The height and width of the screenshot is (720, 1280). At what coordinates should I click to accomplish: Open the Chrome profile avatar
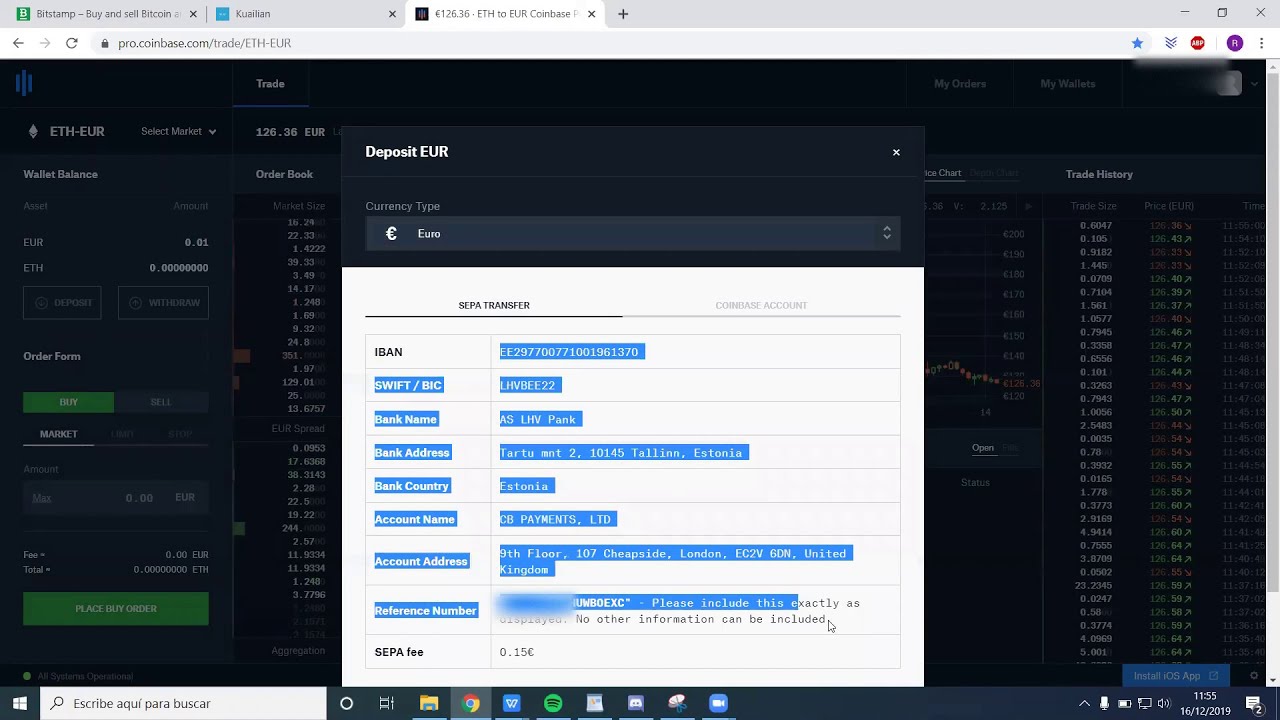[x=1235, y=43]
